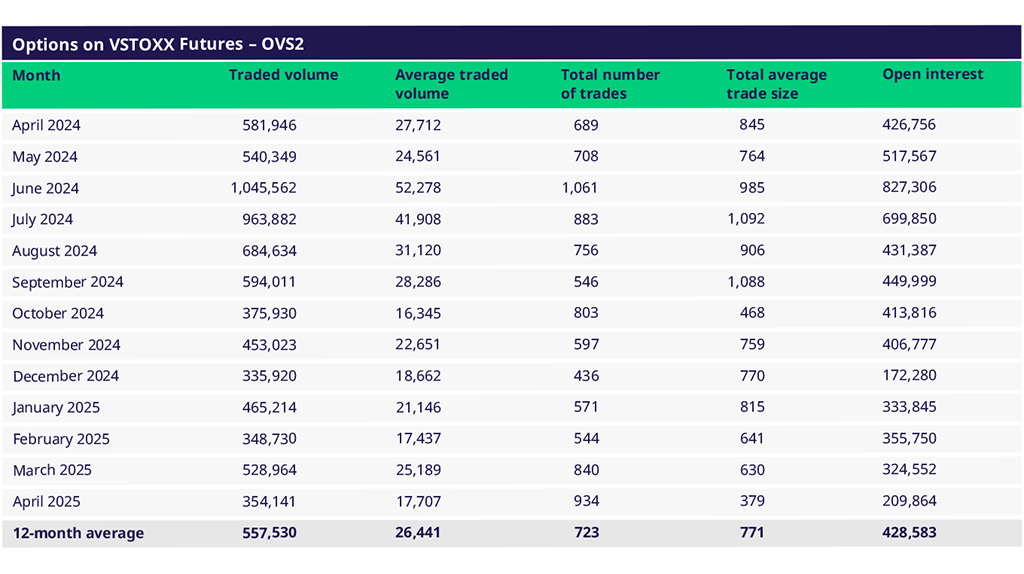This screenshot has width=1024, height=574.
Task: Select March 2025 number of trades 840
Action: 587,470
